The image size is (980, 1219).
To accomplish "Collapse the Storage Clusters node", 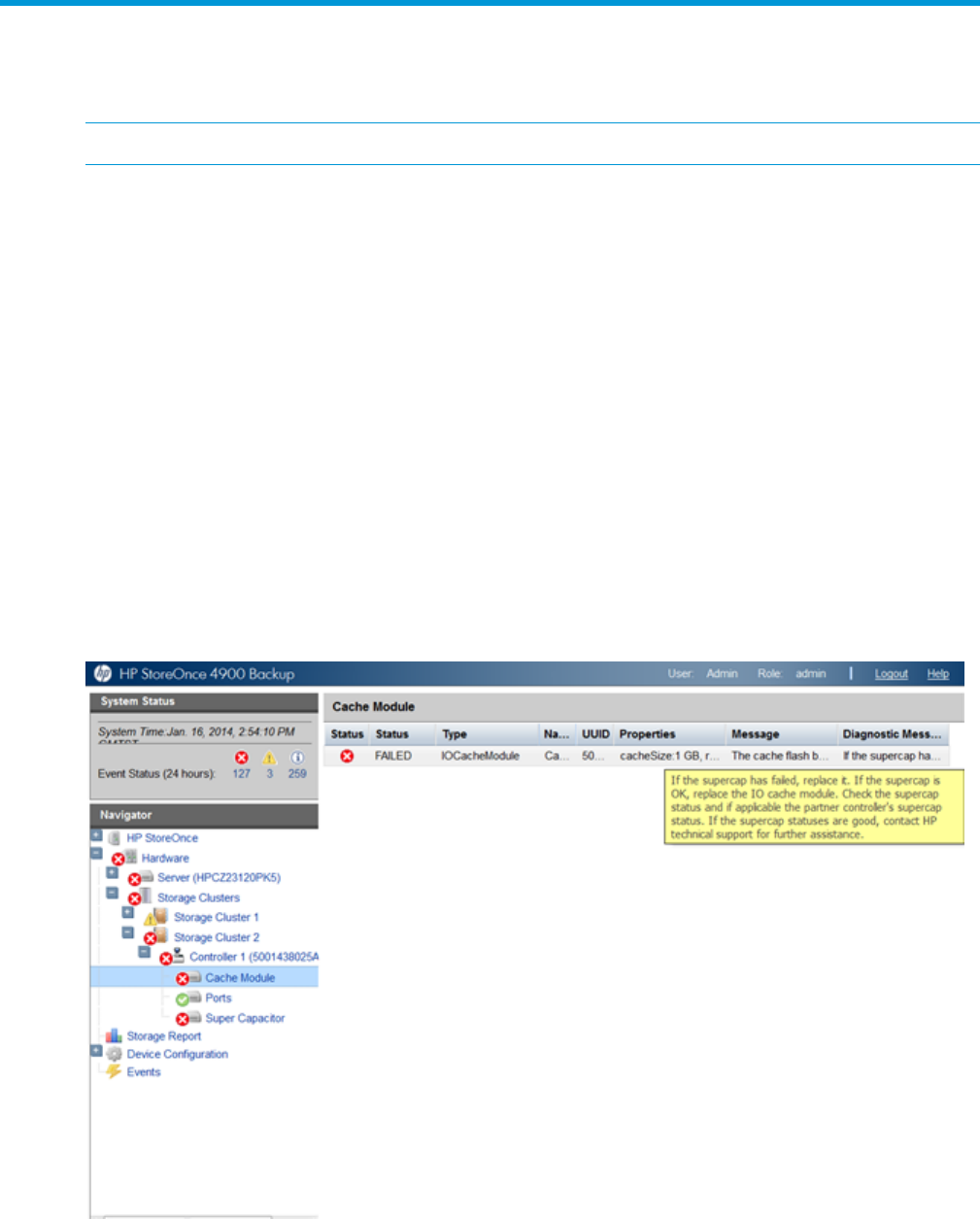I will click(112, 893).
